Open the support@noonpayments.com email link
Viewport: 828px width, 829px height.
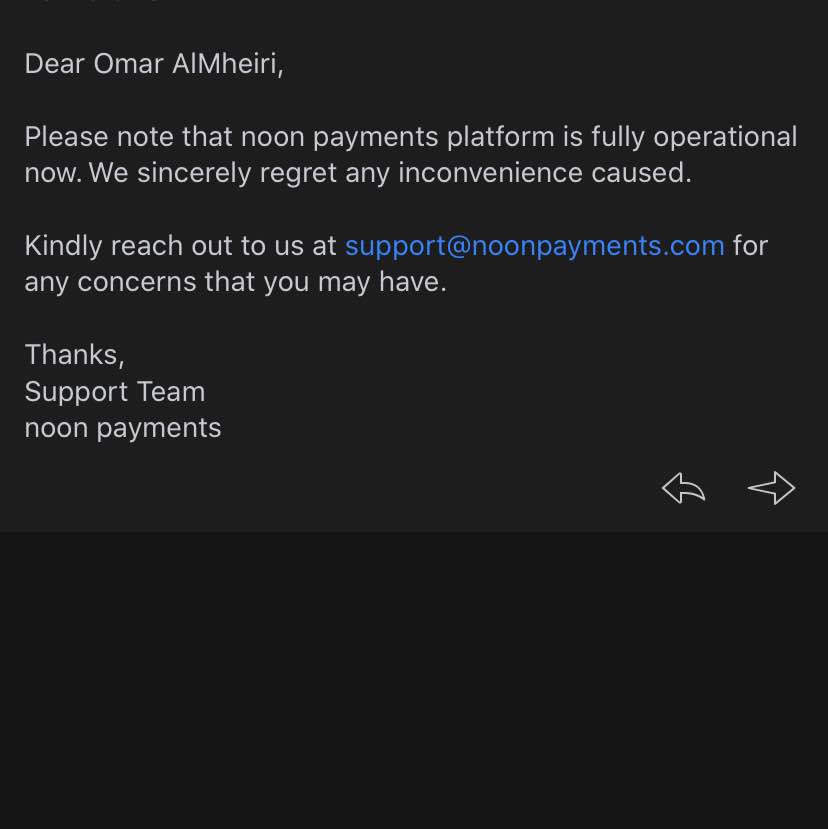point(535,246)
